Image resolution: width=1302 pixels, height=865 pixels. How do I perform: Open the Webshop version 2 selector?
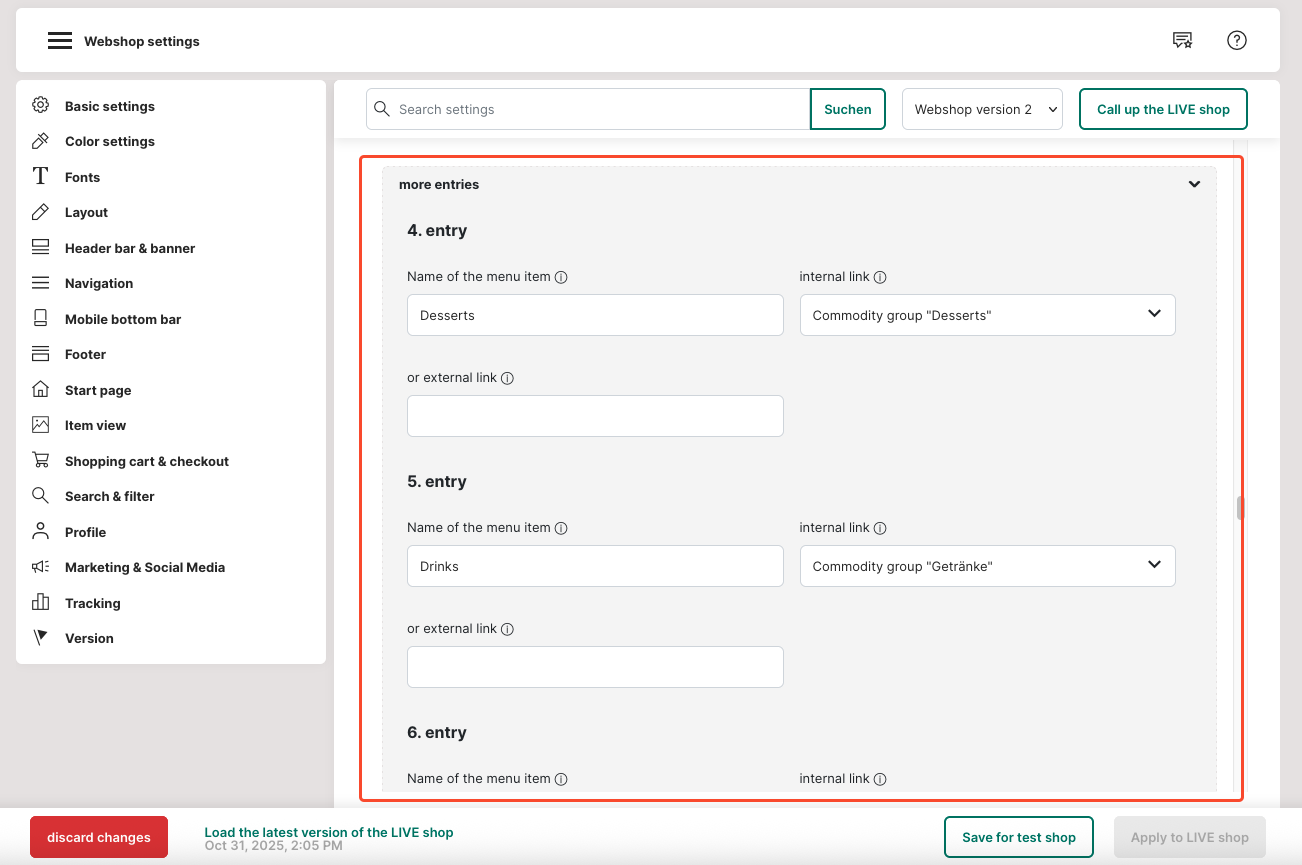pos(982,109)
